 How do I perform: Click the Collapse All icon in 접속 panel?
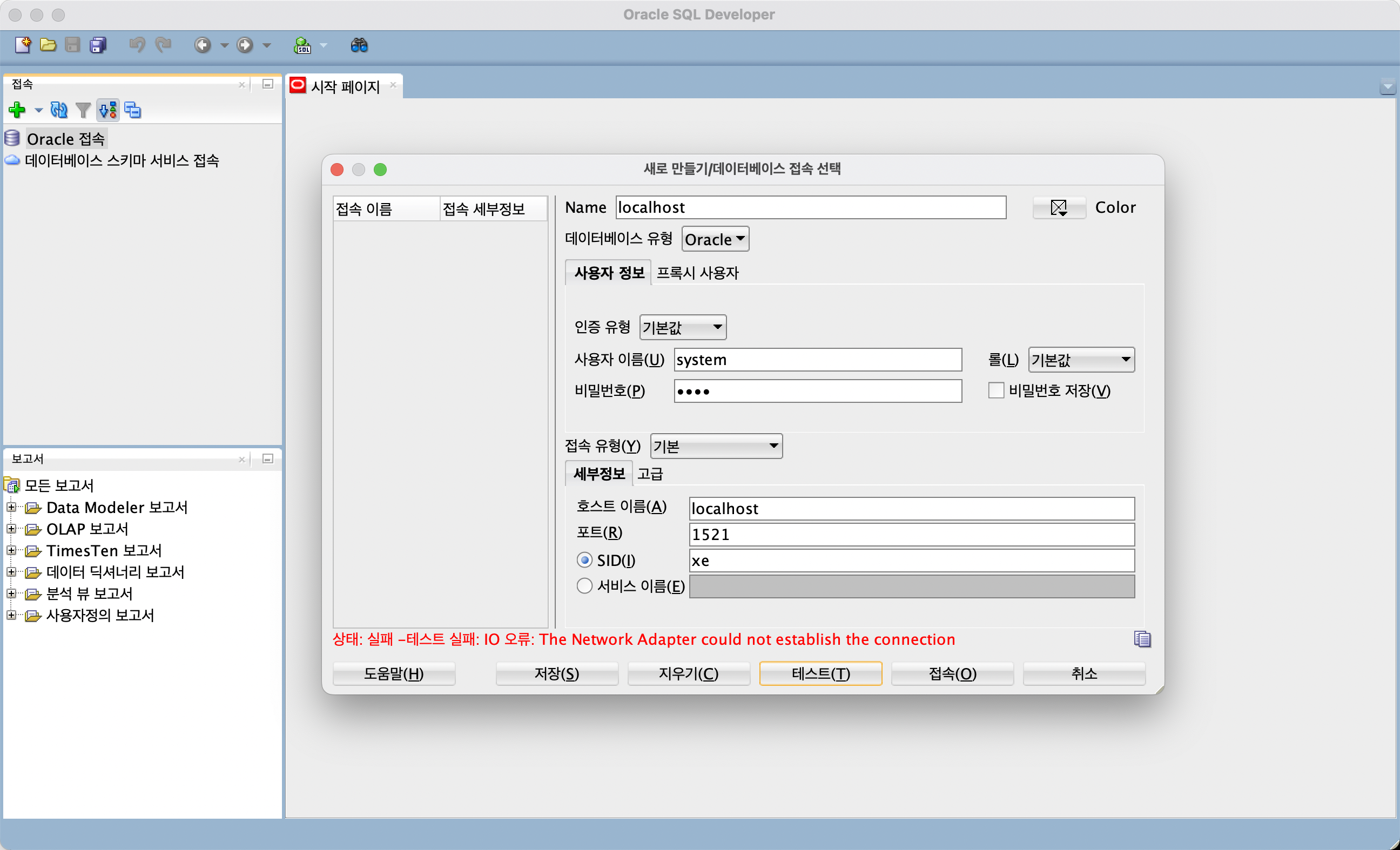133,110
